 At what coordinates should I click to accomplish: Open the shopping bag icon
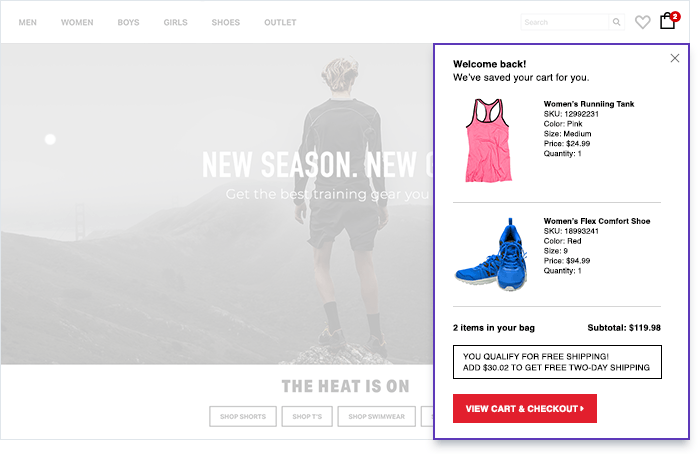pos(667,21)
